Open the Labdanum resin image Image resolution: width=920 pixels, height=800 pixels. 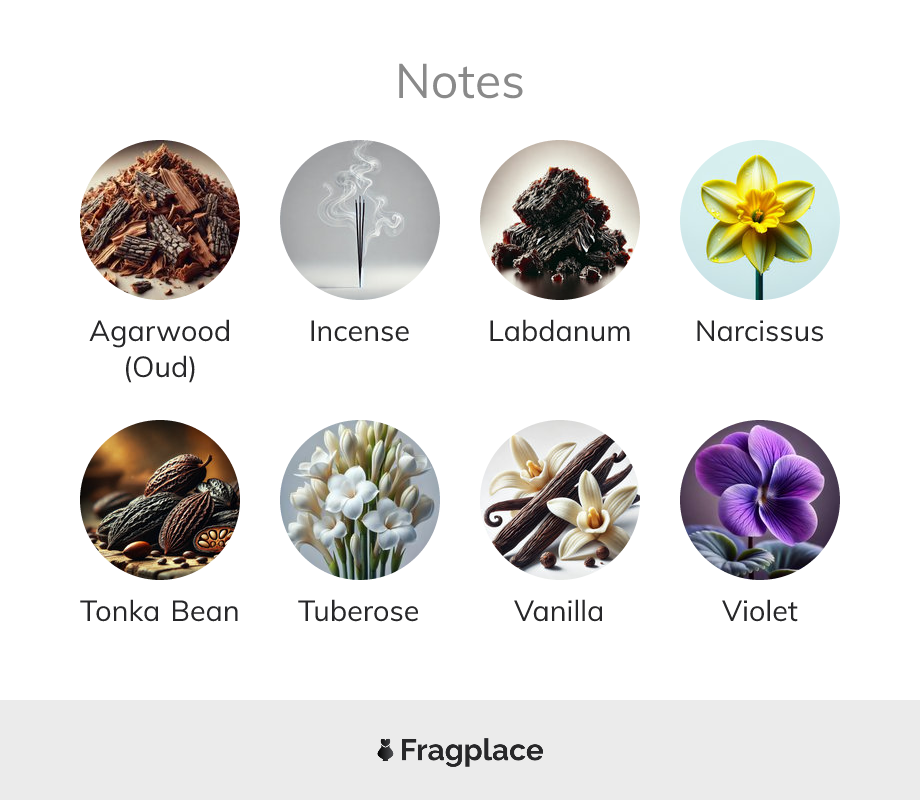[560, 220]
